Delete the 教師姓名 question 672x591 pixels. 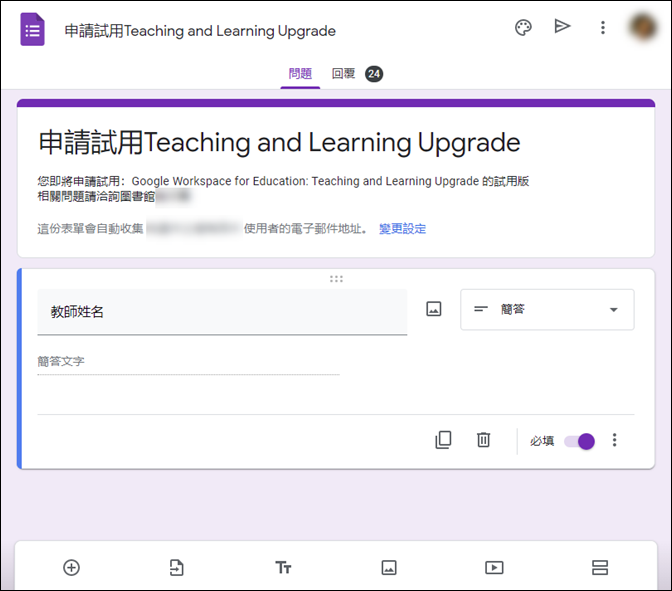pos(483,440)
